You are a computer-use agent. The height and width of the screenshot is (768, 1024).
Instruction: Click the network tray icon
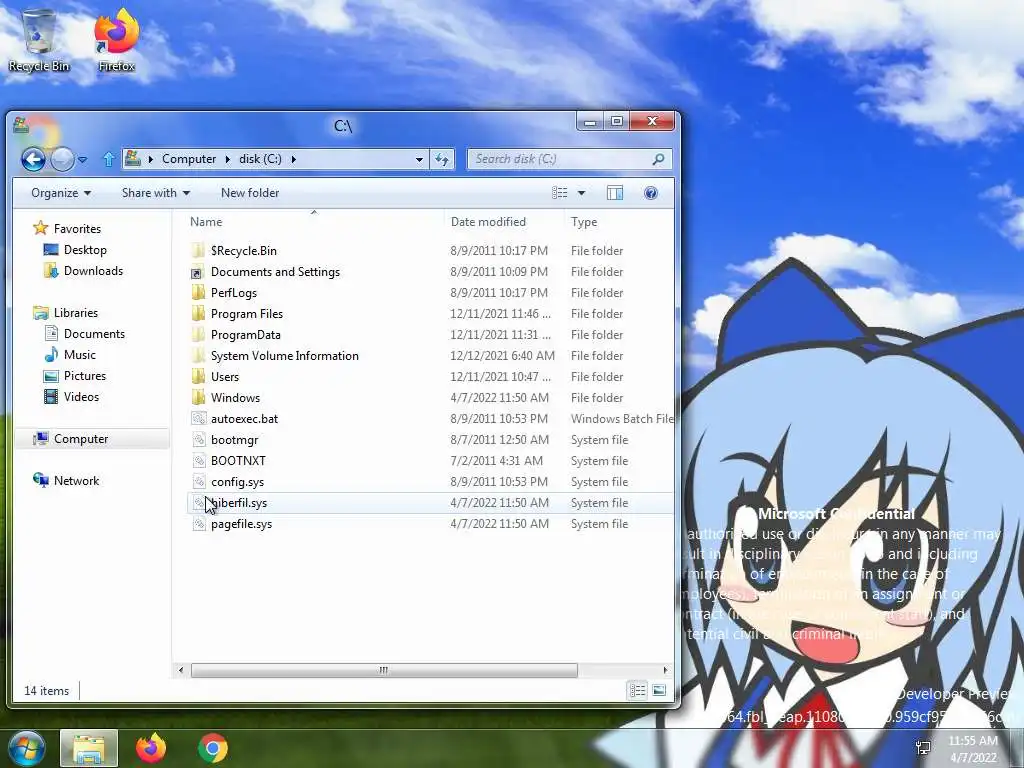(923, 748)
